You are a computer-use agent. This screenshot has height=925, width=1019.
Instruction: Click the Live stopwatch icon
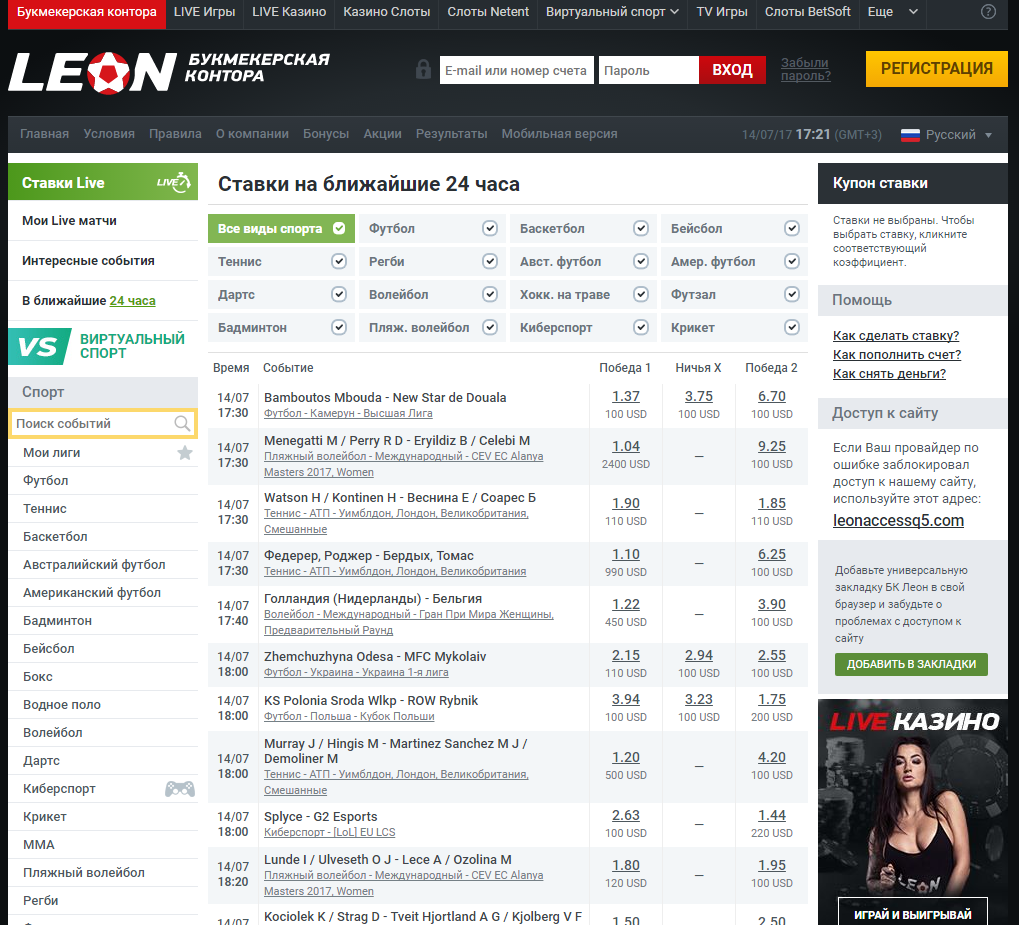tap(174, 182)
